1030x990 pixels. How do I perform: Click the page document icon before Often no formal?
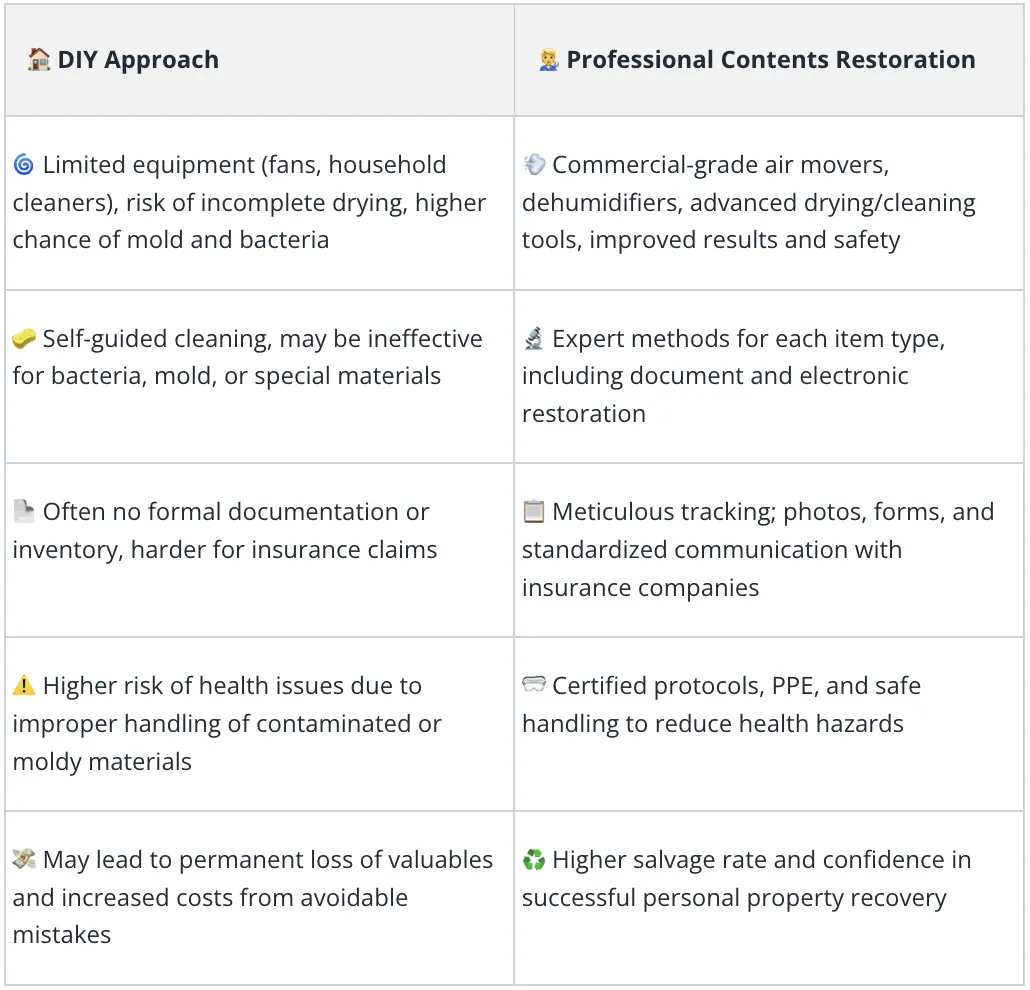(x=24, y=512)
